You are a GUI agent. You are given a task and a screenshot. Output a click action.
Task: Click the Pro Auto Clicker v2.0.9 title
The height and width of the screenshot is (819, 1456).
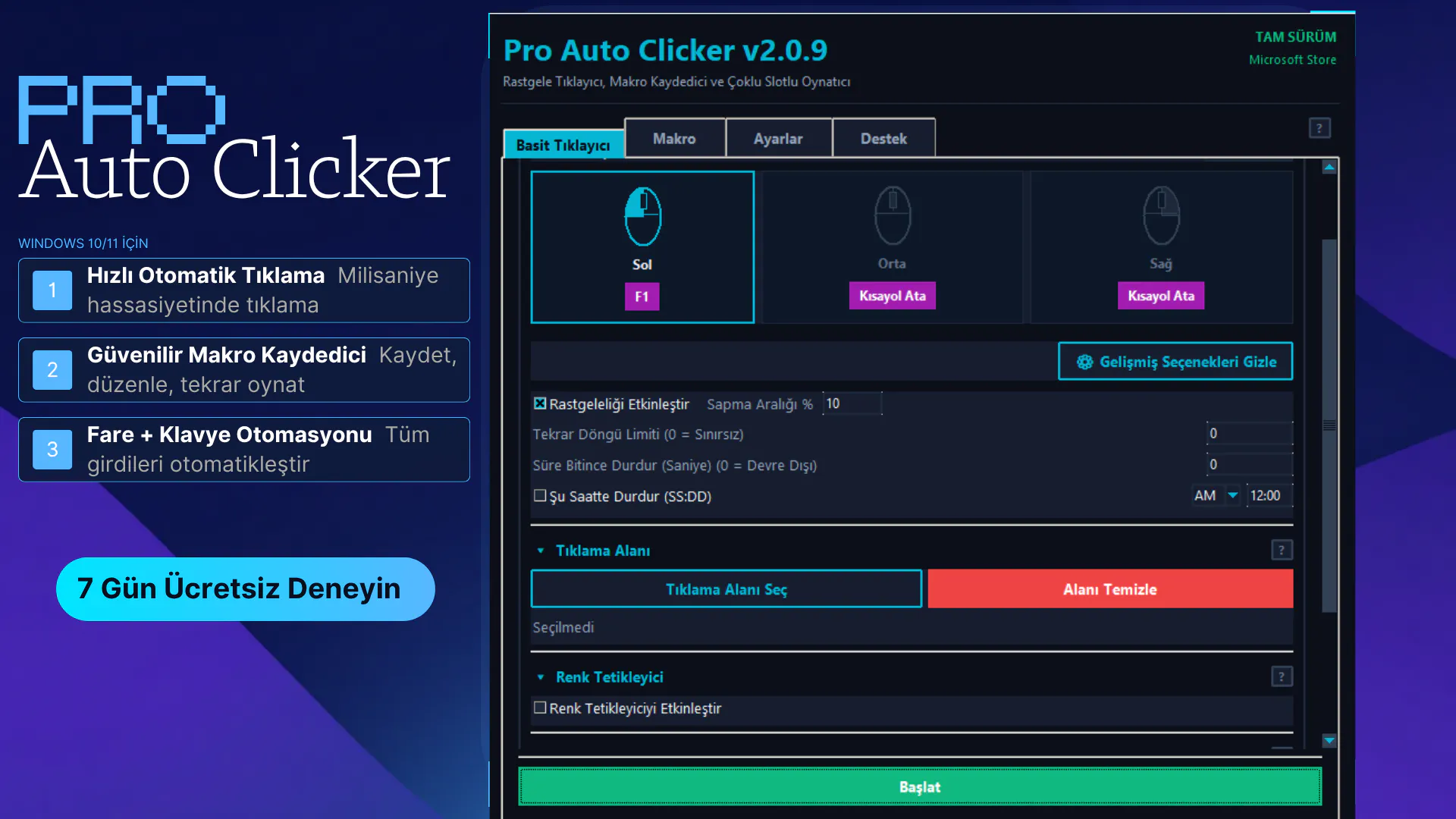tap(665, 51)
